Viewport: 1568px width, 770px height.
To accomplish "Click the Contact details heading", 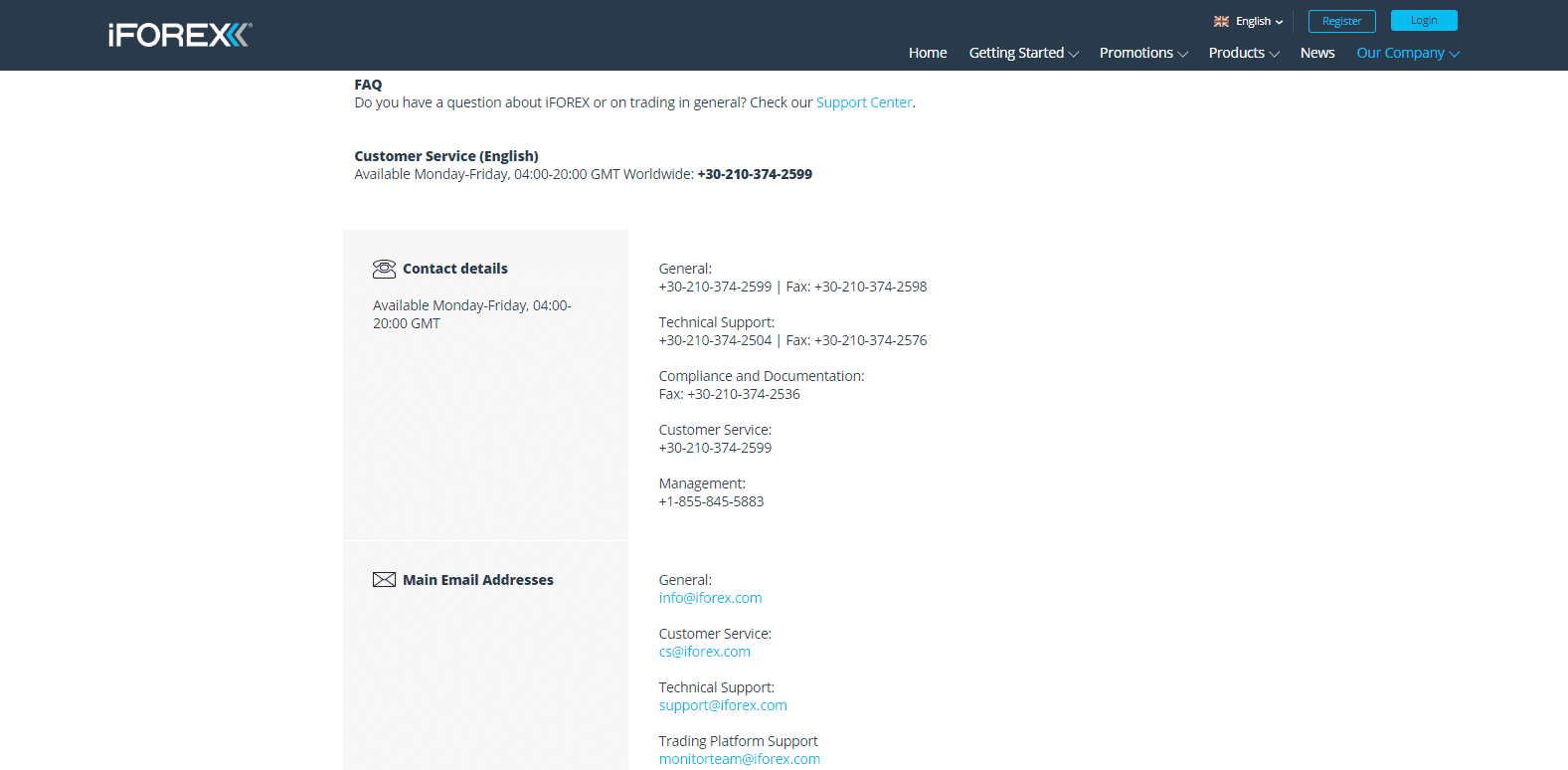I will 455,269.
